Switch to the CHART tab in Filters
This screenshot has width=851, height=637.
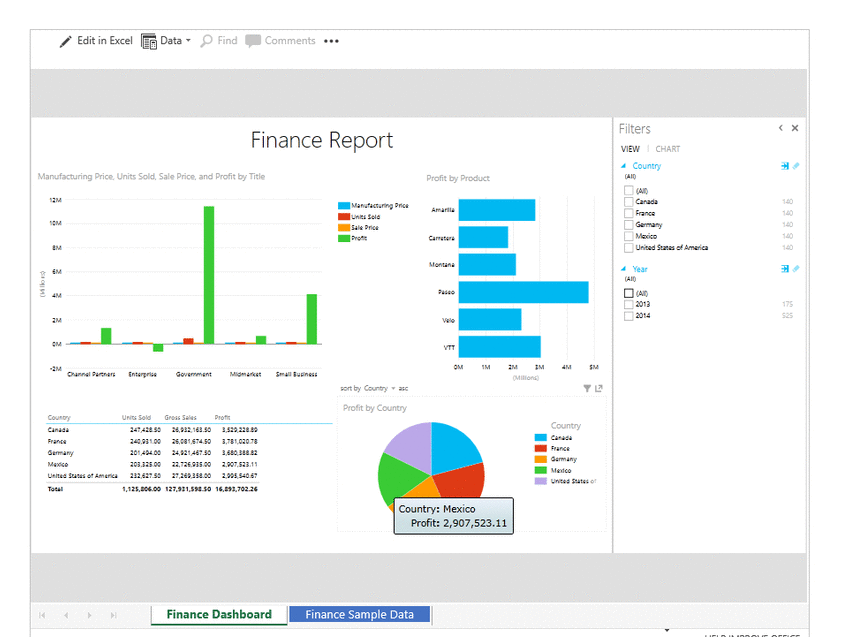(668, 148)
